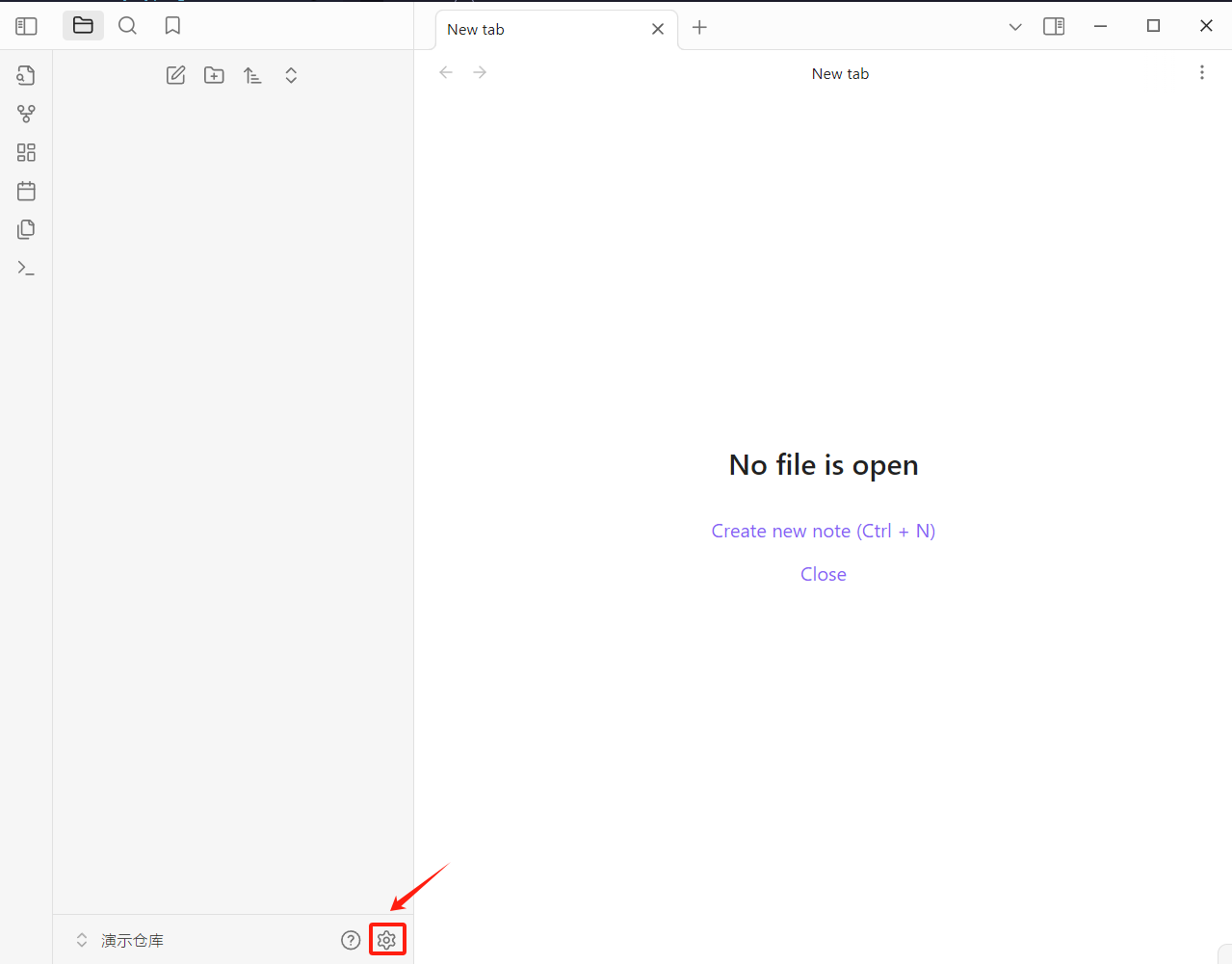
Task: Open command palette ribbon icon
Action: pos(26,268)
